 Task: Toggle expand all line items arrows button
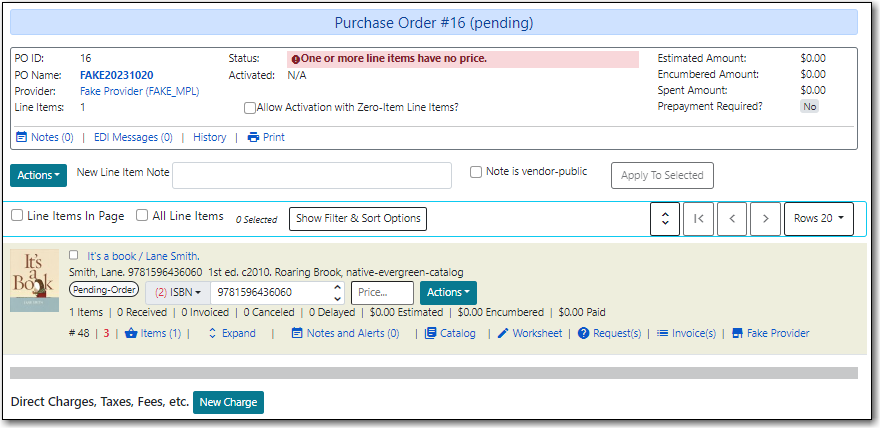665,219
